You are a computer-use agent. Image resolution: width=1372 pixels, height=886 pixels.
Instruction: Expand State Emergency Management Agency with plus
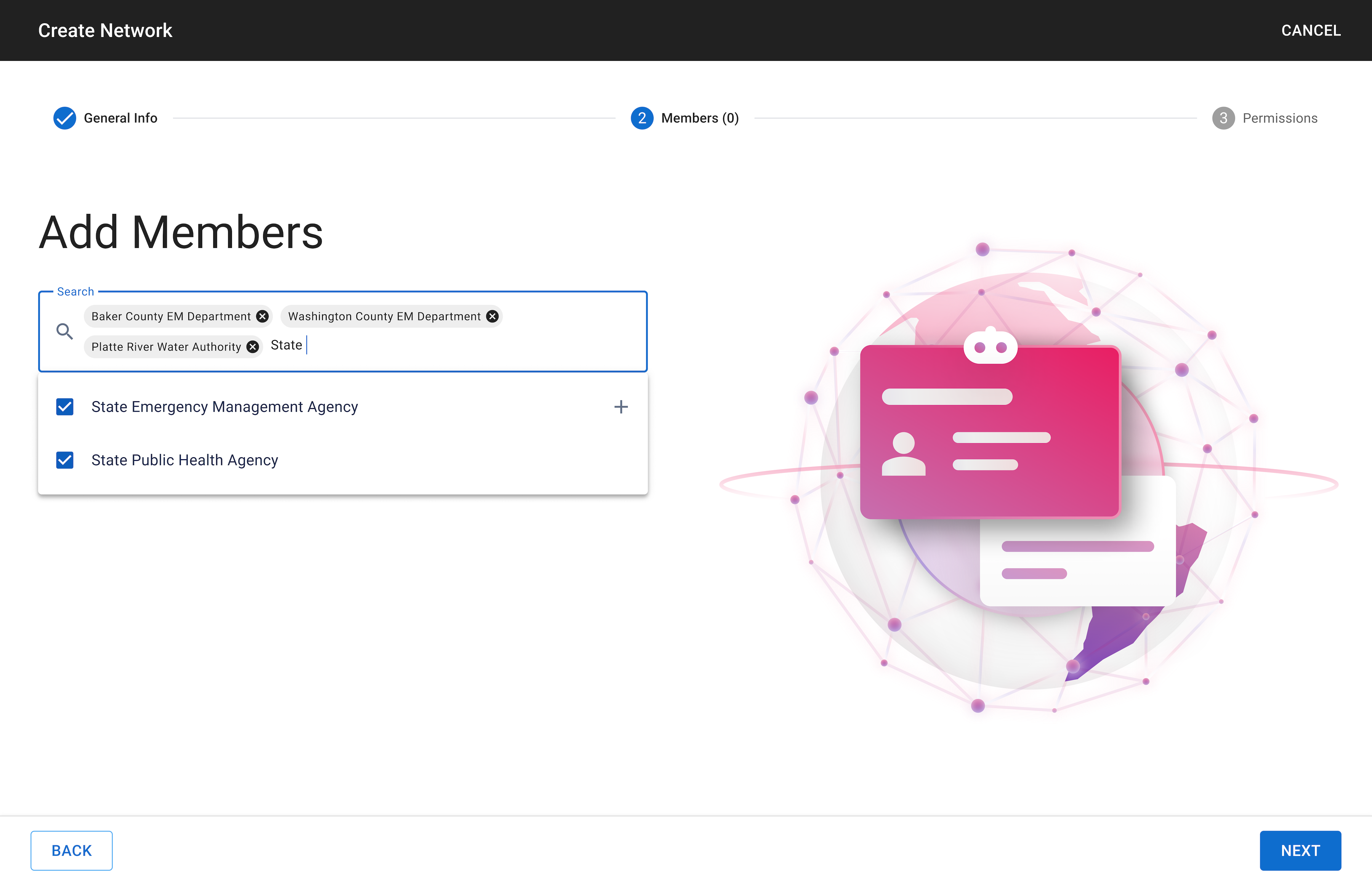pos(621,407)
